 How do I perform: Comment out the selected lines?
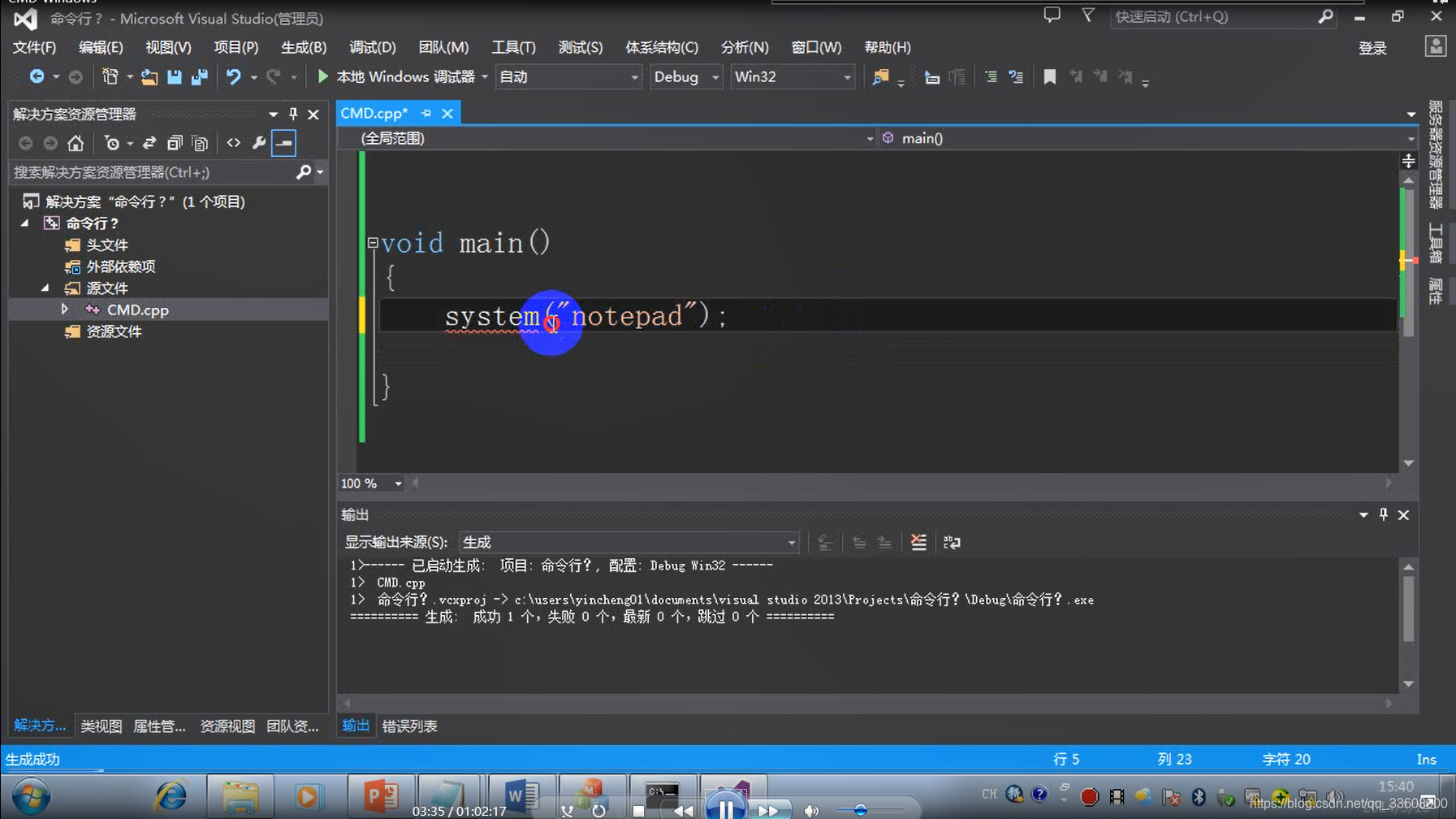pyautogui.click(x=991, y=76)
